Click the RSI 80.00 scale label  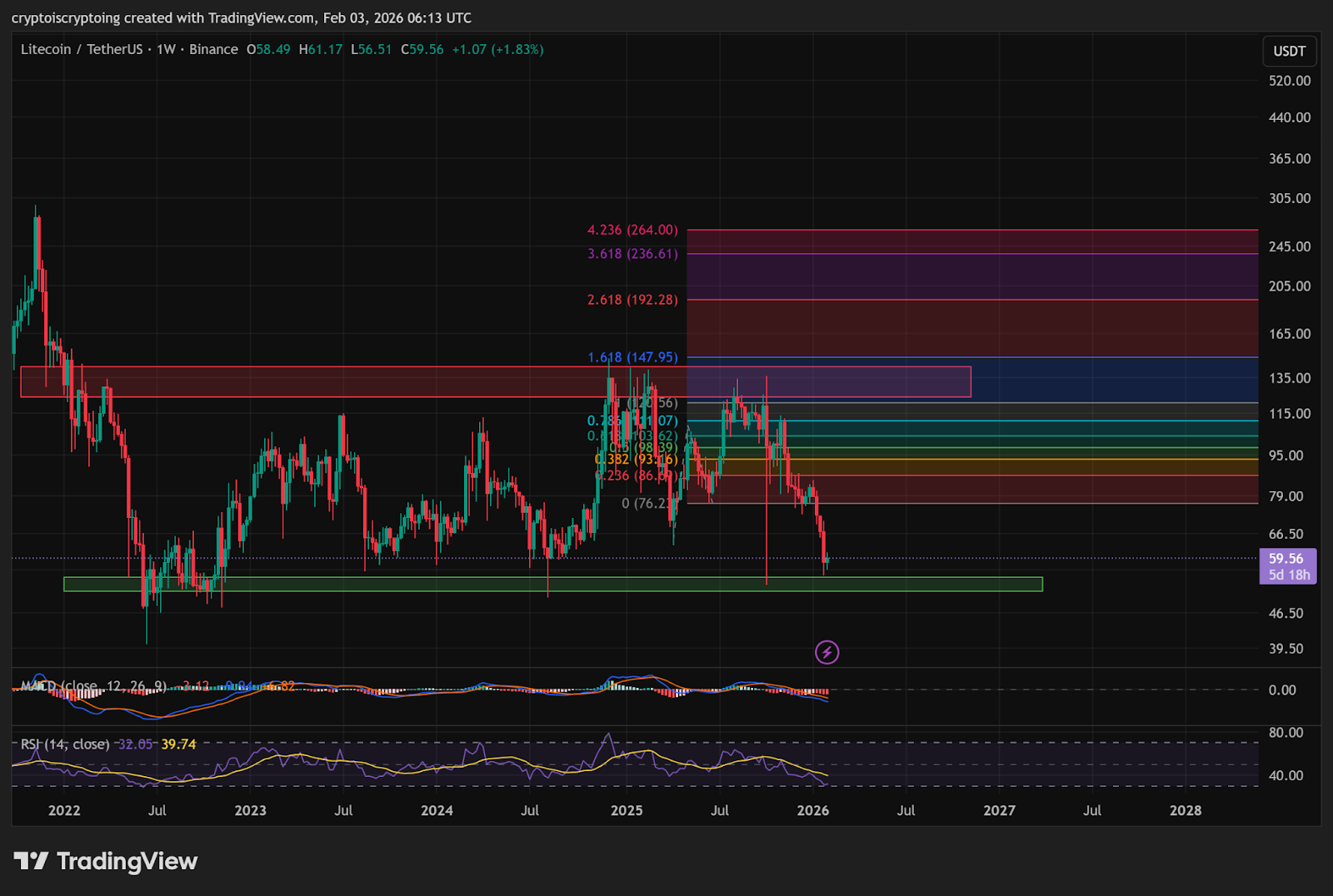point(1286,733)
